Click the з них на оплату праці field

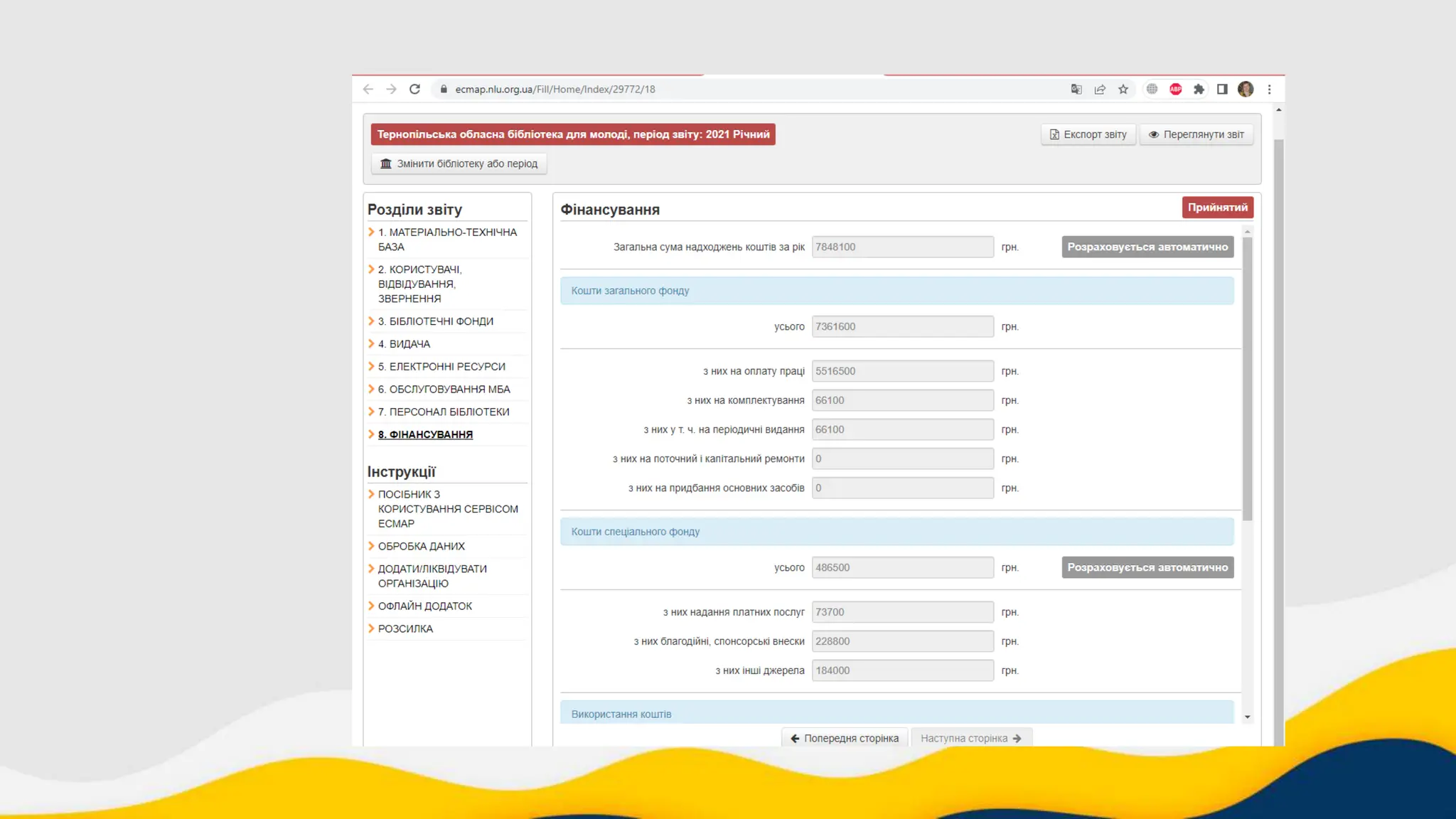pyautogui.click(x=902, y=371)
